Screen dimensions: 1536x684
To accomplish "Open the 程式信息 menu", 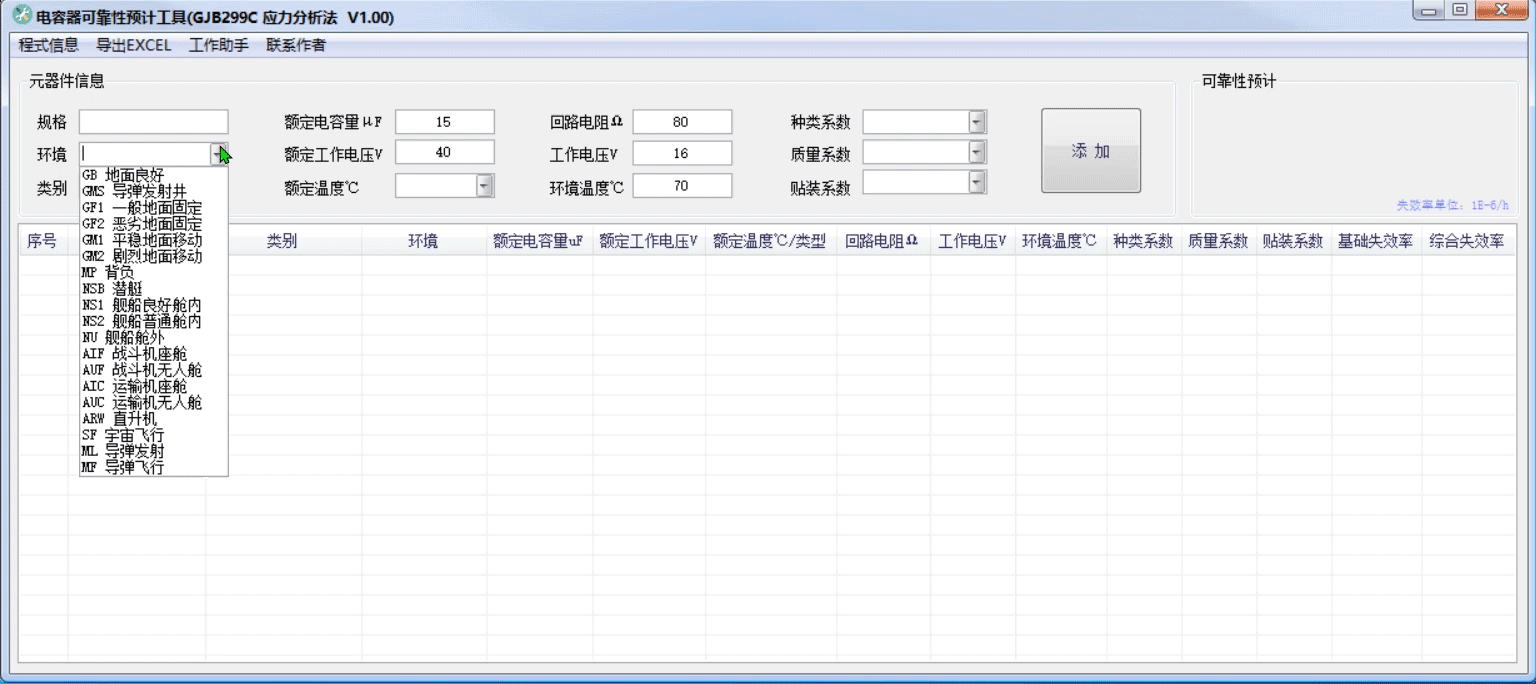I will point(49,45).
